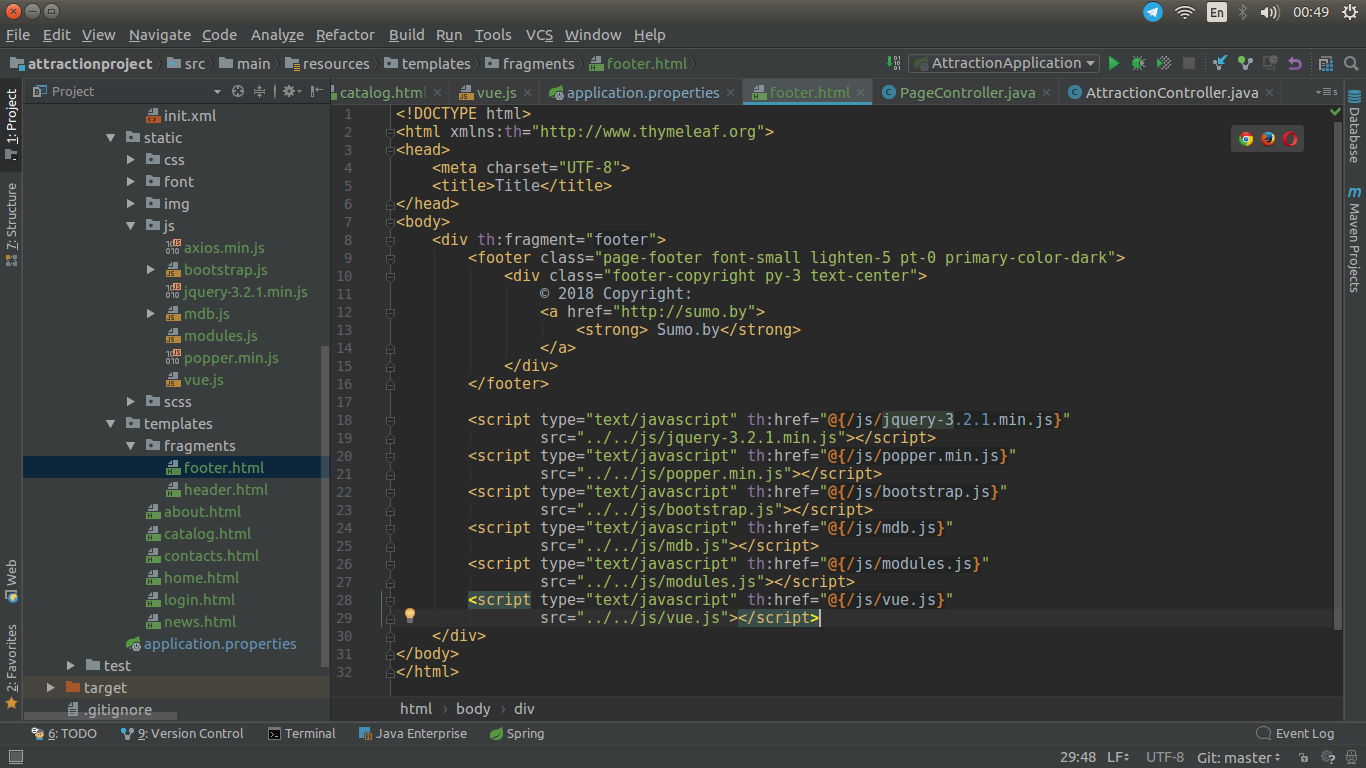The height and width of the screenshot is (768, 1366).
Task: Select catalog.html in project tree
Action: tap(198, 534)
